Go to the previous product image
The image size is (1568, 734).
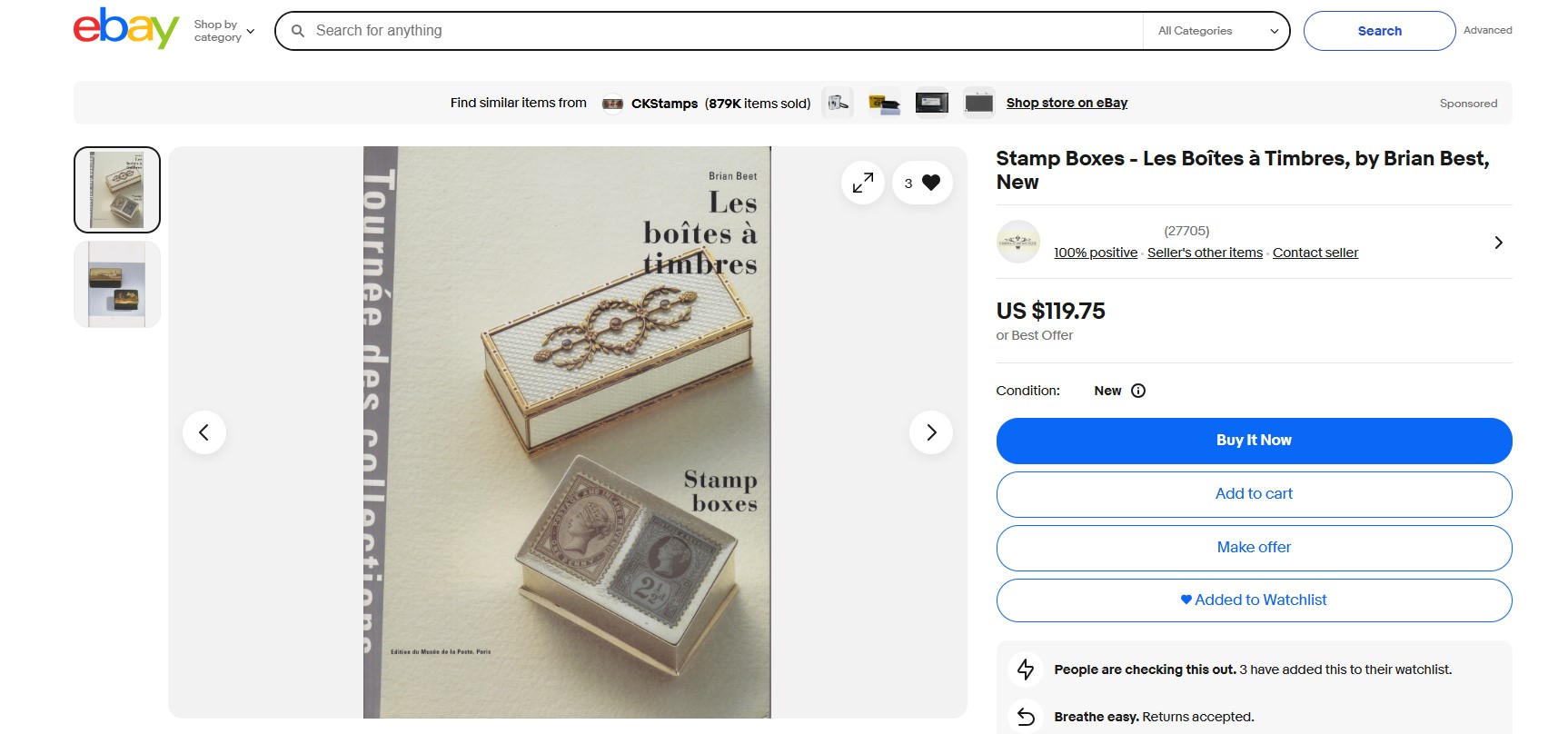pyautogui.click(x=204, y=432)
